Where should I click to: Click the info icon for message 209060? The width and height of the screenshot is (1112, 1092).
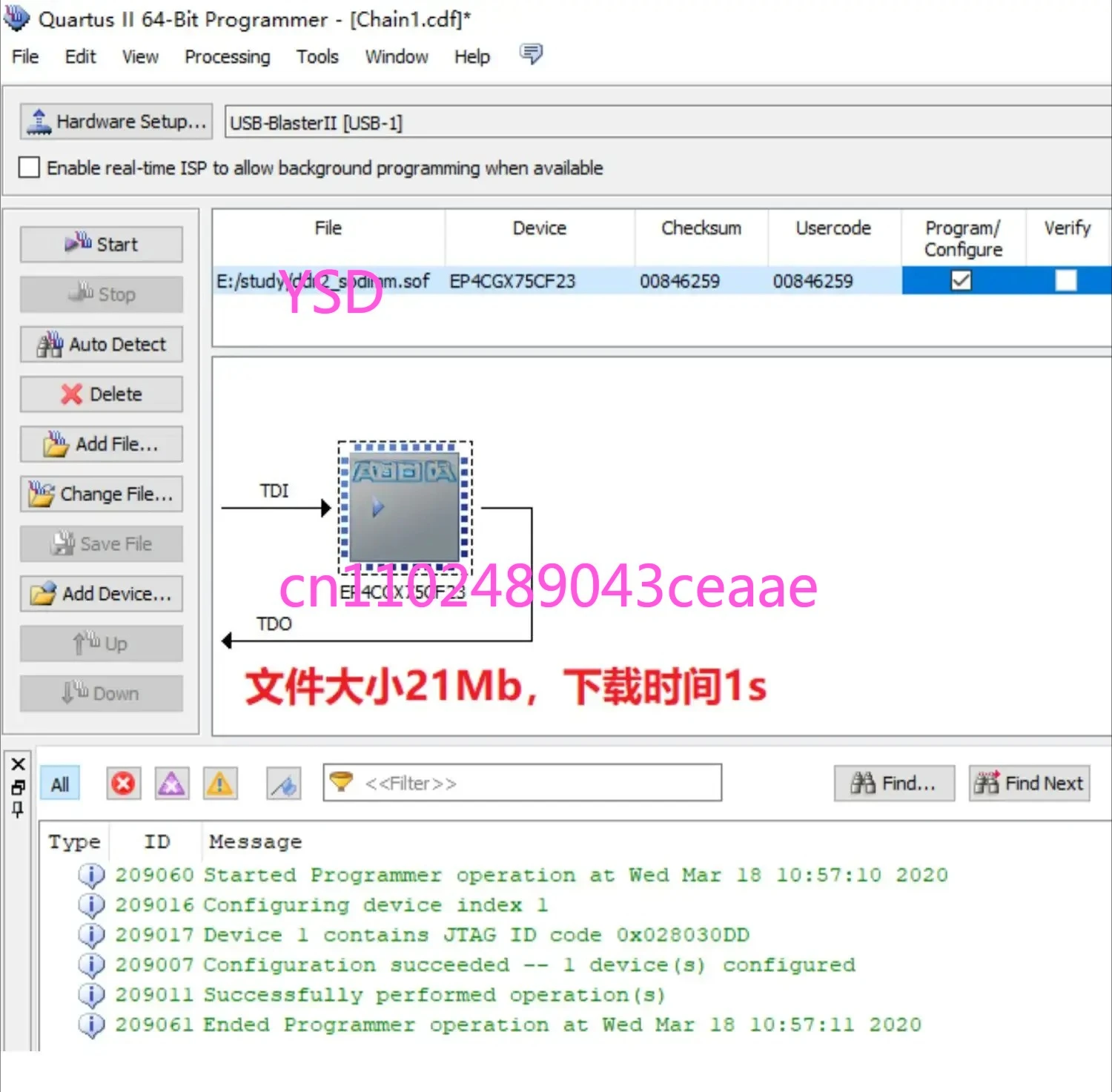tap(91, 875)
